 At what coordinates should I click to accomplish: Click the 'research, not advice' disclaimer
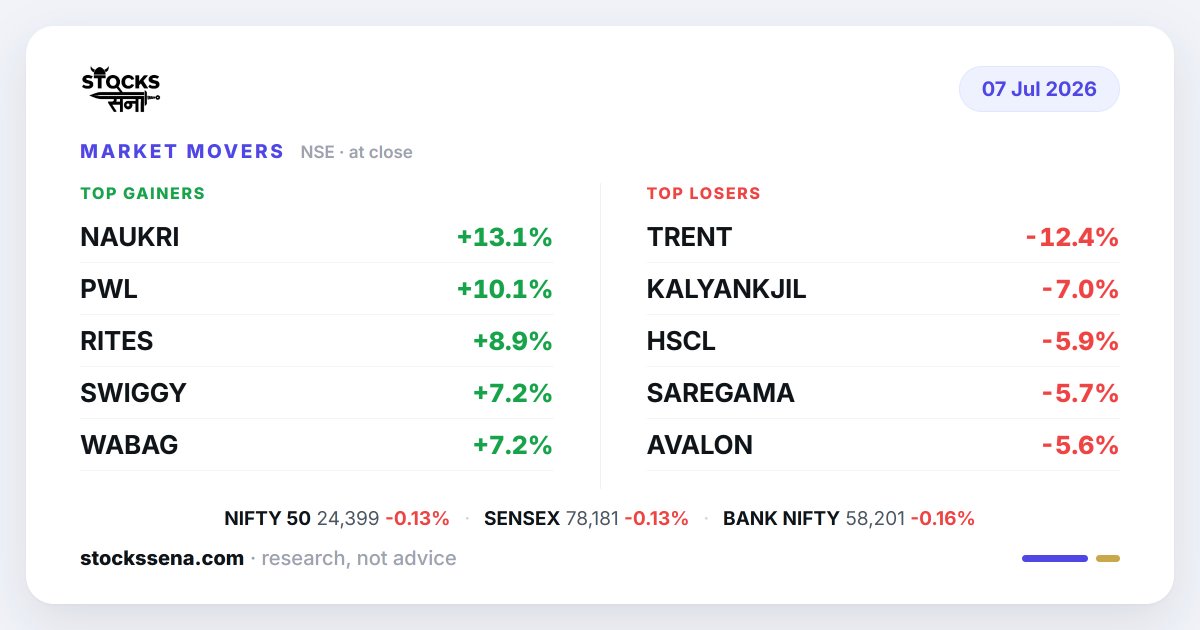coord(359,559)
